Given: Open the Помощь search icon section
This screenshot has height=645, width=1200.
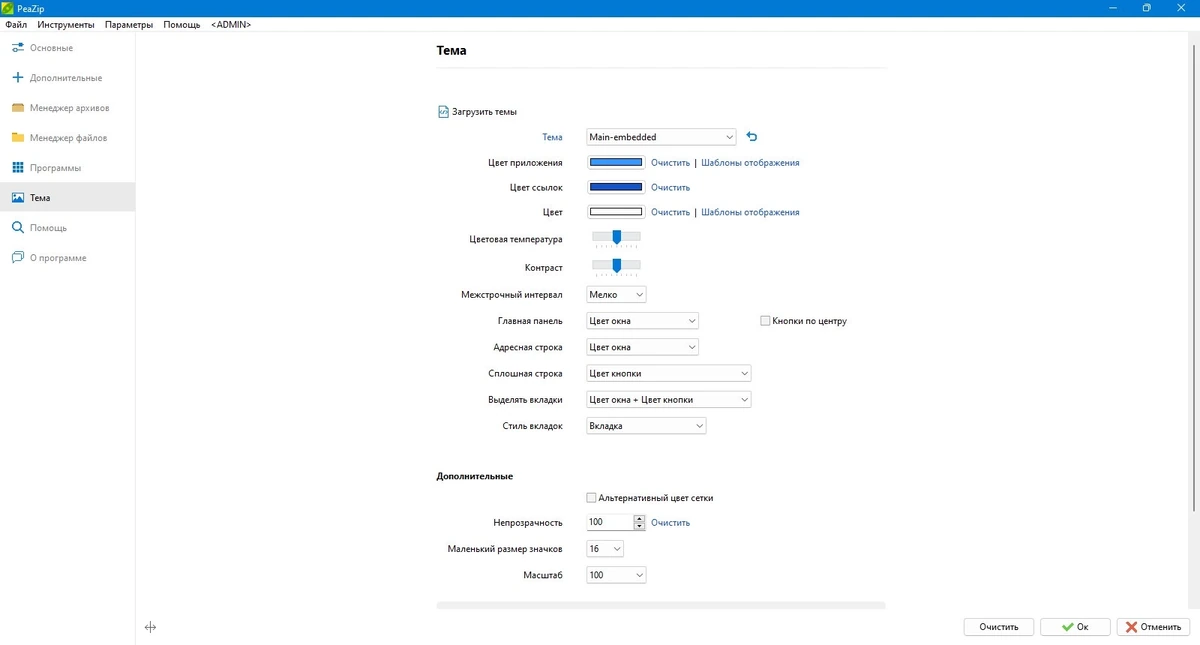Looking at the screenshot, I should 18,228.
